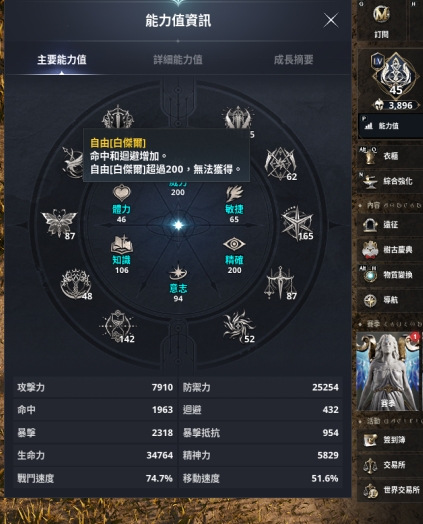The width and height of the screenshot is (423, 524).
Task: Close the 能力值資訊 panel
Action: [331, 20]
